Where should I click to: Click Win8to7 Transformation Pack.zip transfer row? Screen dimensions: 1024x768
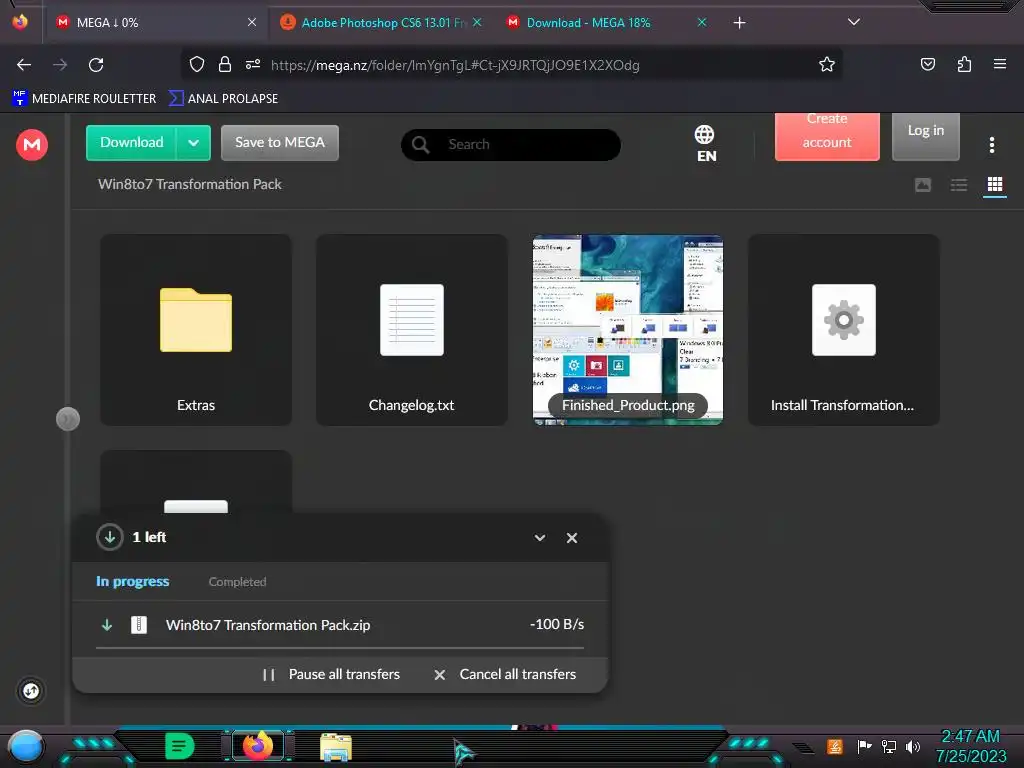(340, 625)
